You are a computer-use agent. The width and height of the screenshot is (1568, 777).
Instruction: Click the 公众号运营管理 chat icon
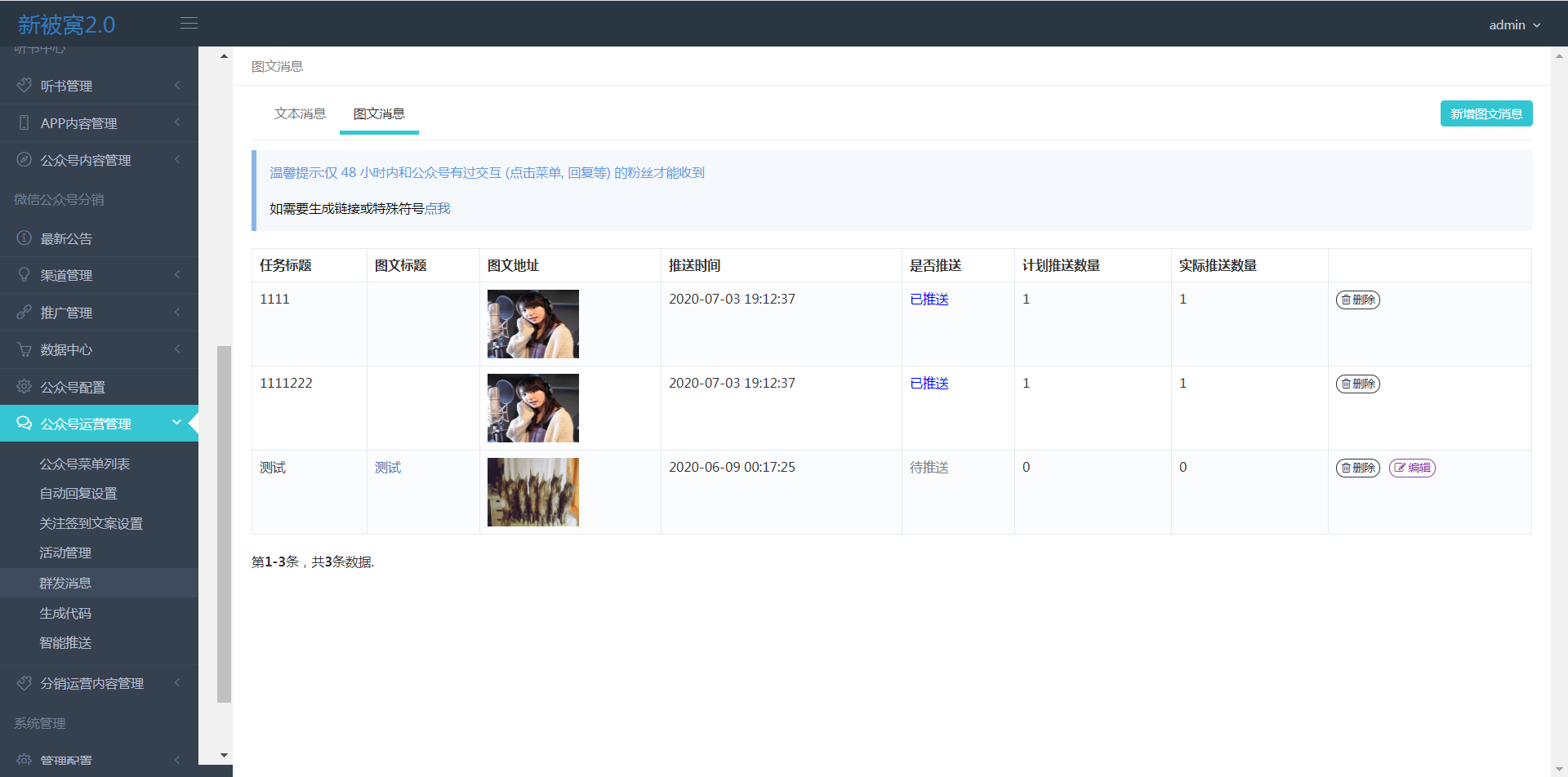[x=24, y=423]
